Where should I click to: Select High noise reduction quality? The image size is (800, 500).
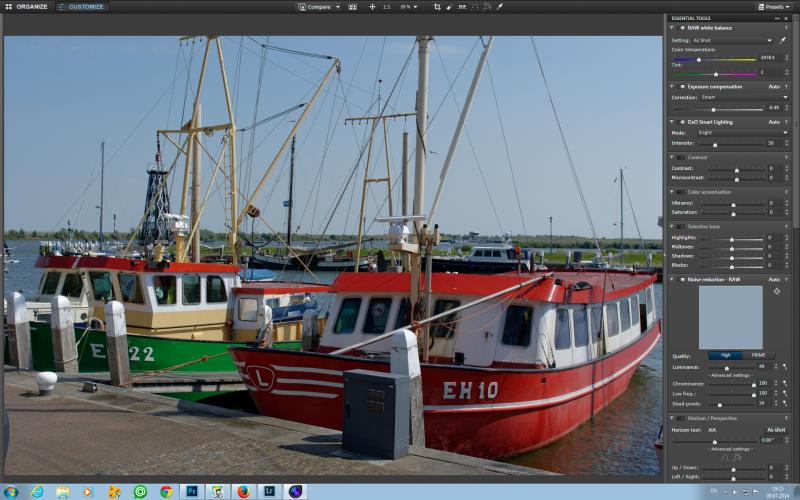tap(725, 356)
